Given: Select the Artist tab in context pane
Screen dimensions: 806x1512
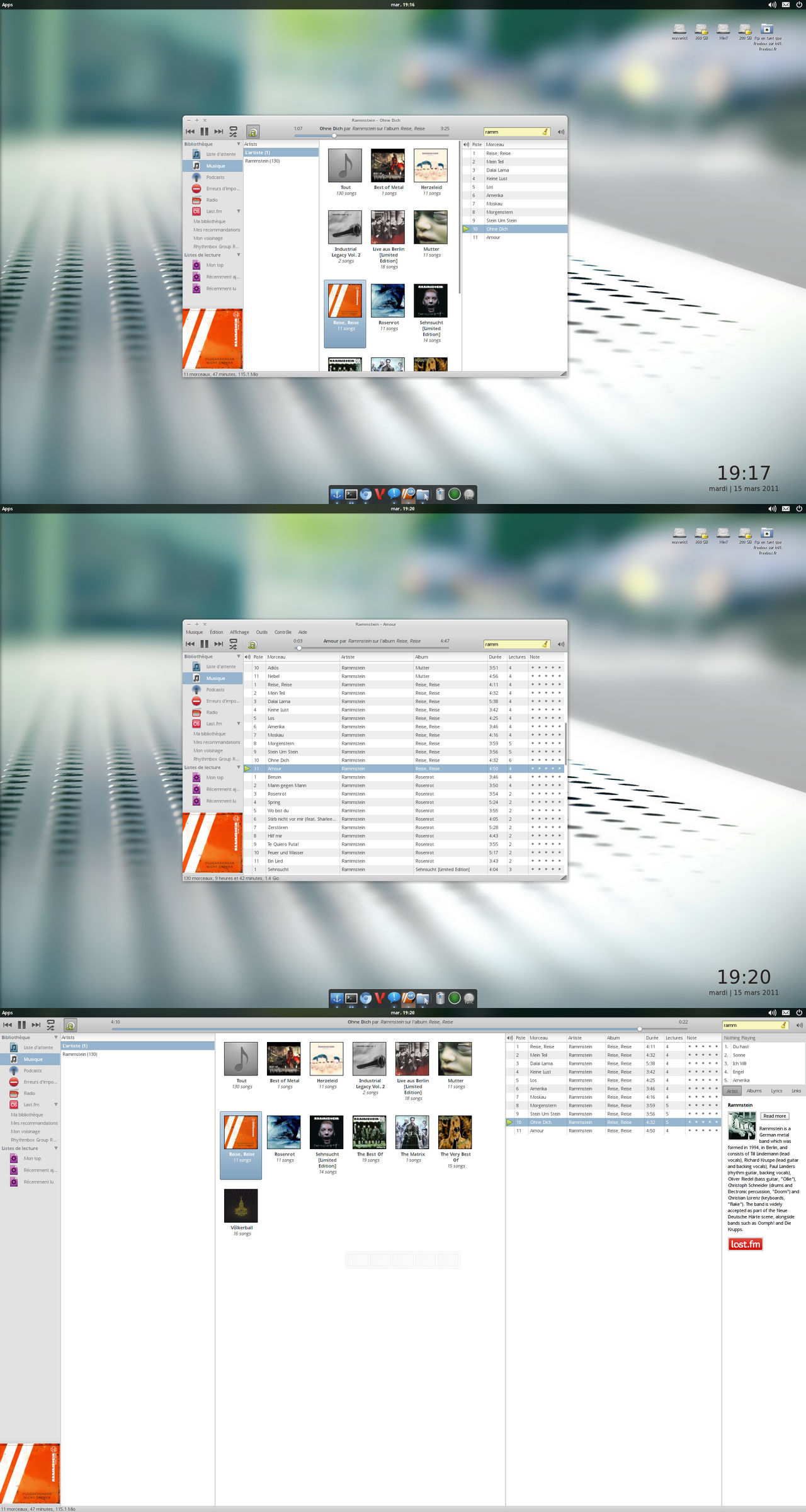Looking at the screenshot, I should (732, 1091).
